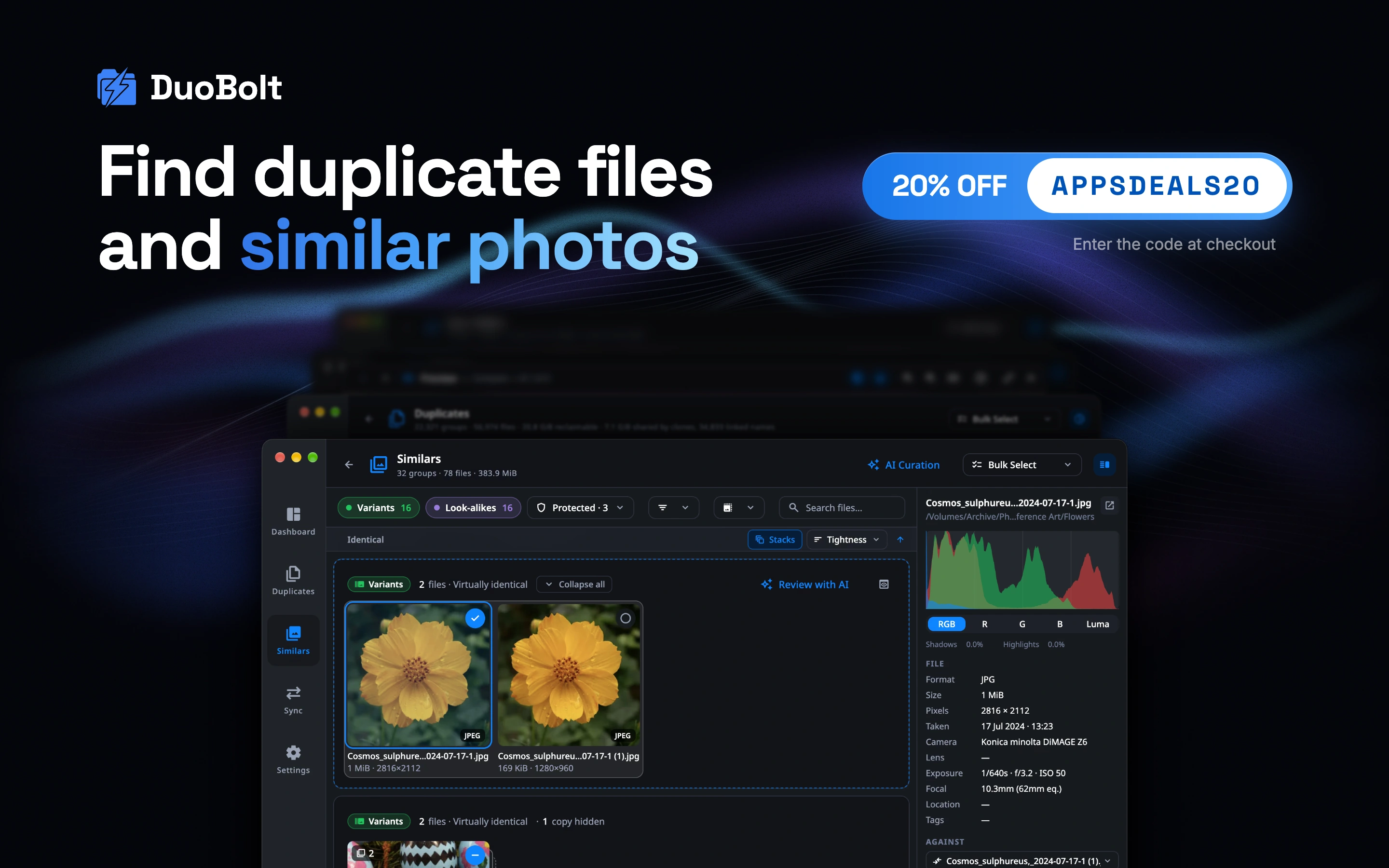Toggle the Variants 16 filter chip
This screenshot has height=868, width=1389.
coord(379,507)
